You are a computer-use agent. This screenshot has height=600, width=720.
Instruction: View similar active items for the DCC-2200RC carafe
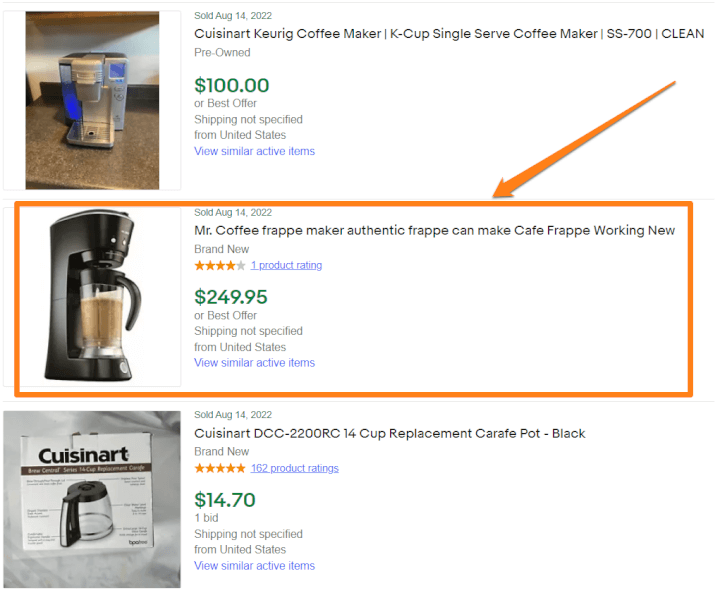(x=254, y=566)
